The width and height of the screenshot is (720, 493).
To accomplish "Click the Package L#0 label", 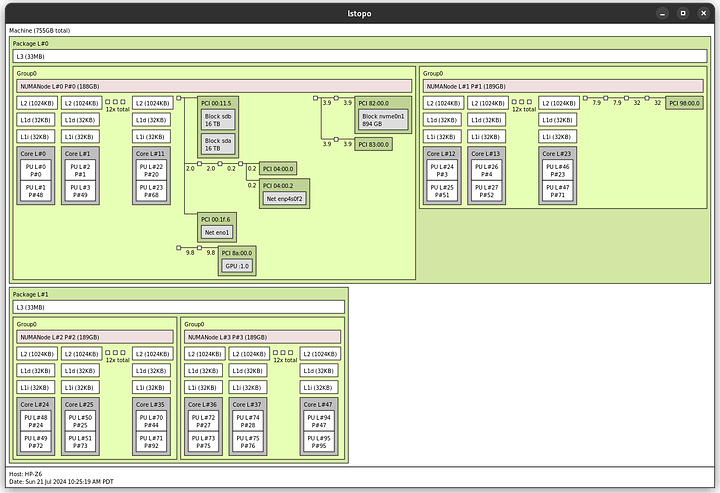I will [x=30, y=43].
